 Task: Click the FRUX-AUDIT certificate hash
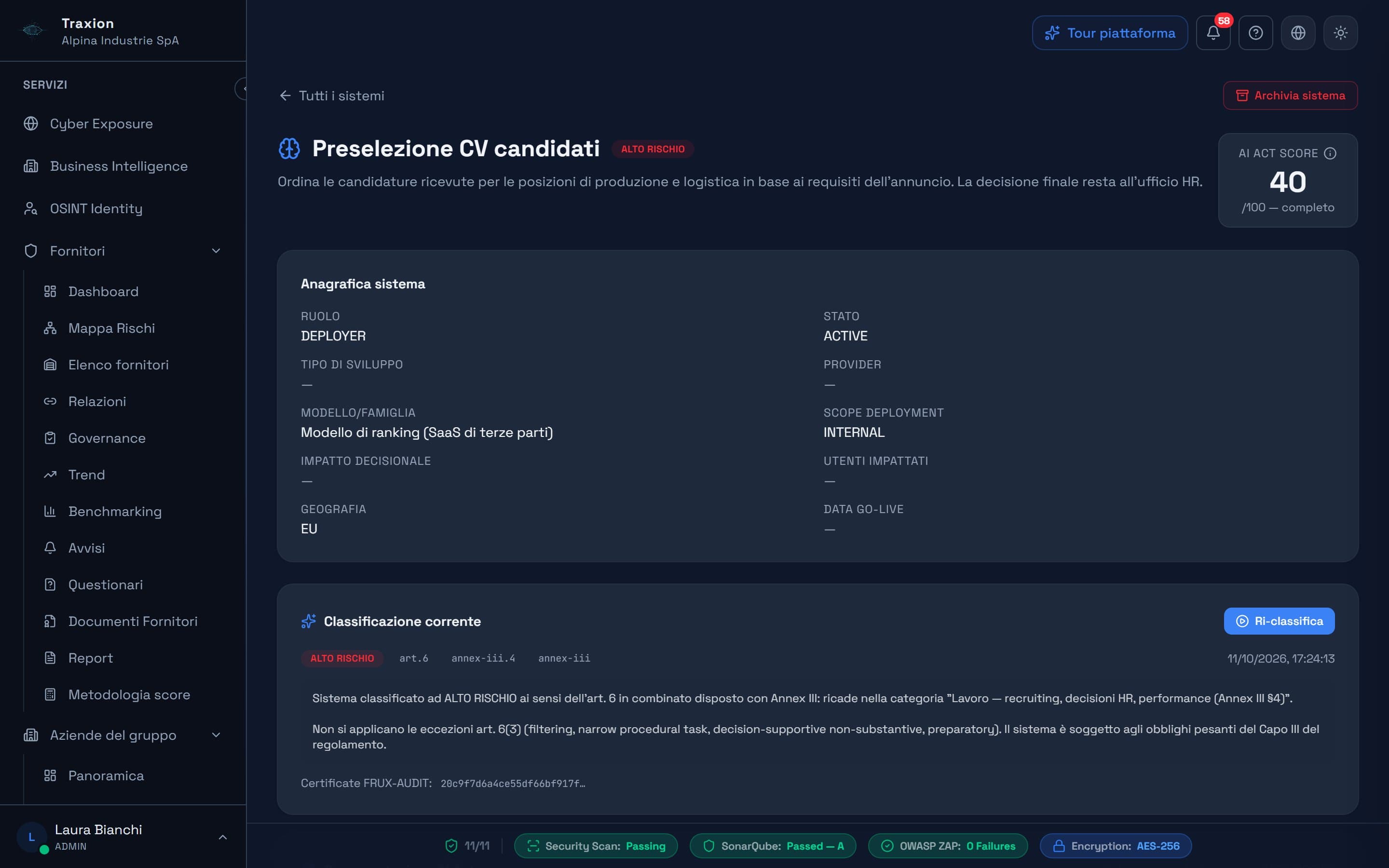pos(513,784)
